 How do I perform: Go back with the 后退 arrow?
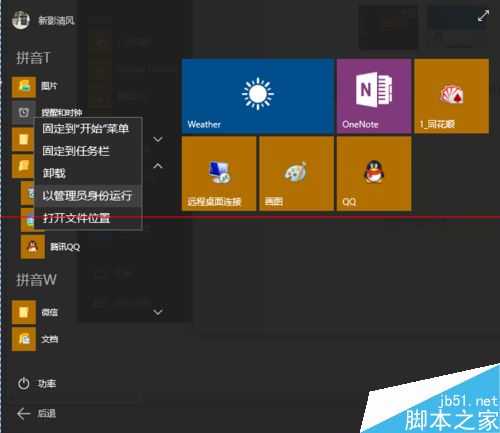coord(36,414)
